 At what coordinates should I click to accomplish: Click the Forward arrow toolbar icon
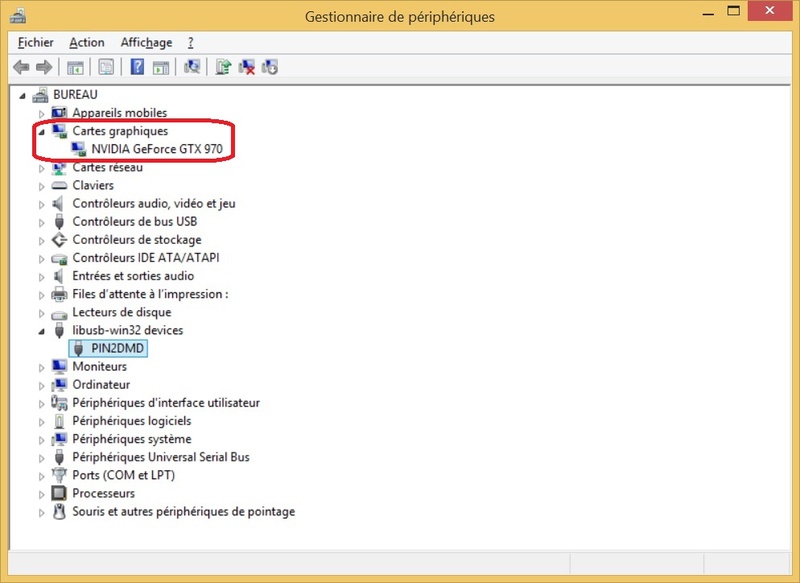[44, 67]
